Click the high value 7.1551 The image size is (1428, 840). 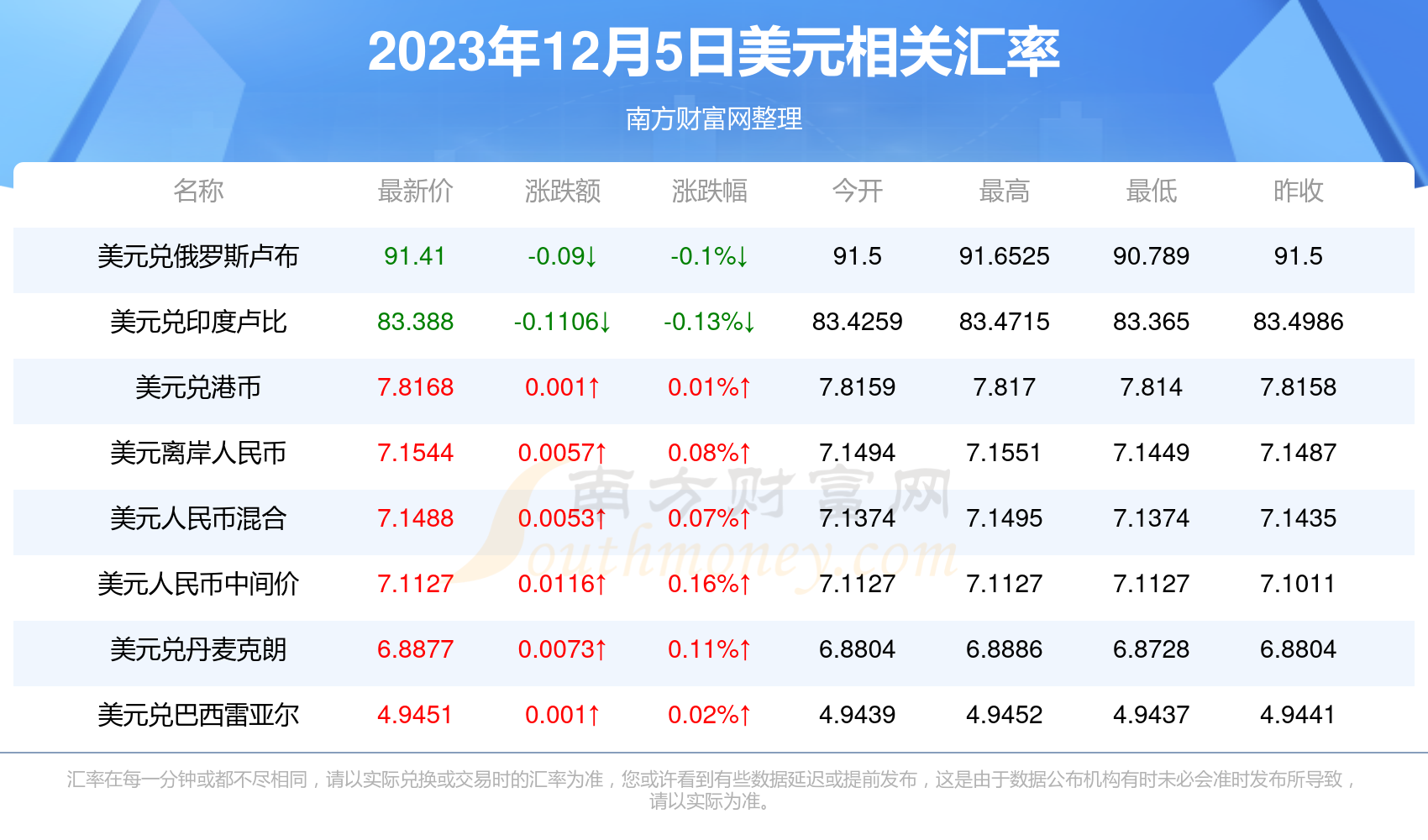point(1005,453)
